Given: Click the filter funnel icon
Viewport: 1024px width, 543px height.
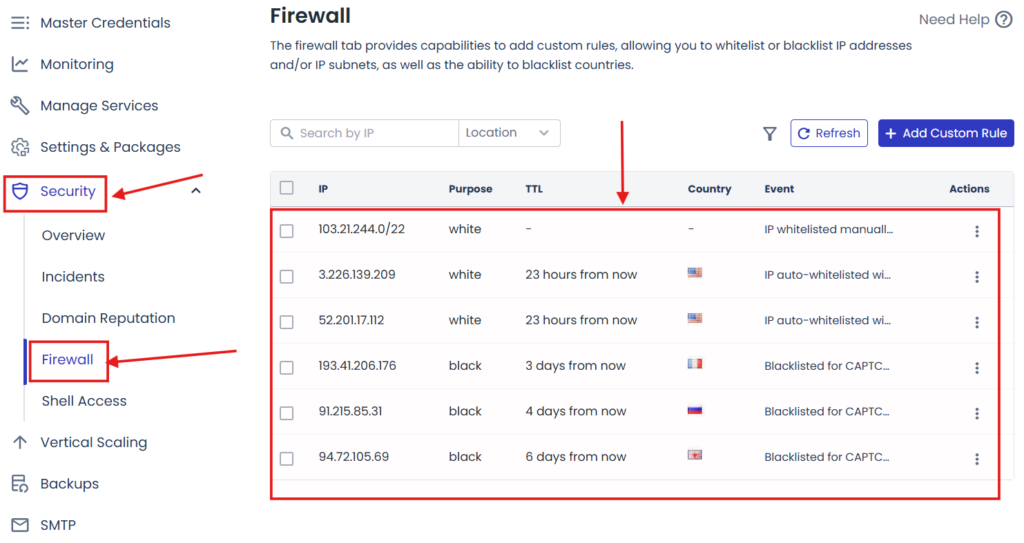Looking at the screenshot, I should click(769, 134).
